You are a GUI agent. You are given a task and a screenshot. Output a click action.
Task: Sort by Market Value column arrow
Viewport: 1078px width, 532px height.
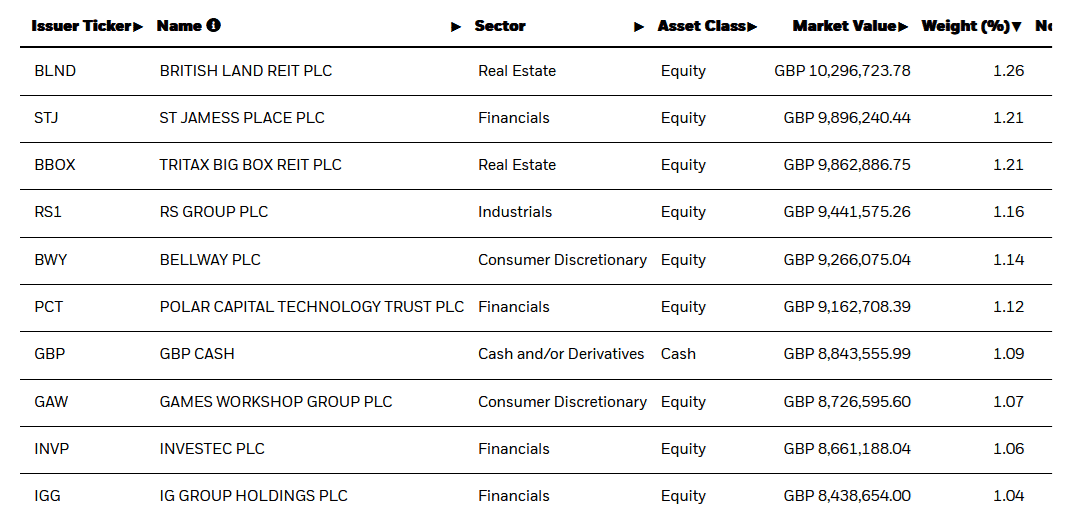pos(903,27)
